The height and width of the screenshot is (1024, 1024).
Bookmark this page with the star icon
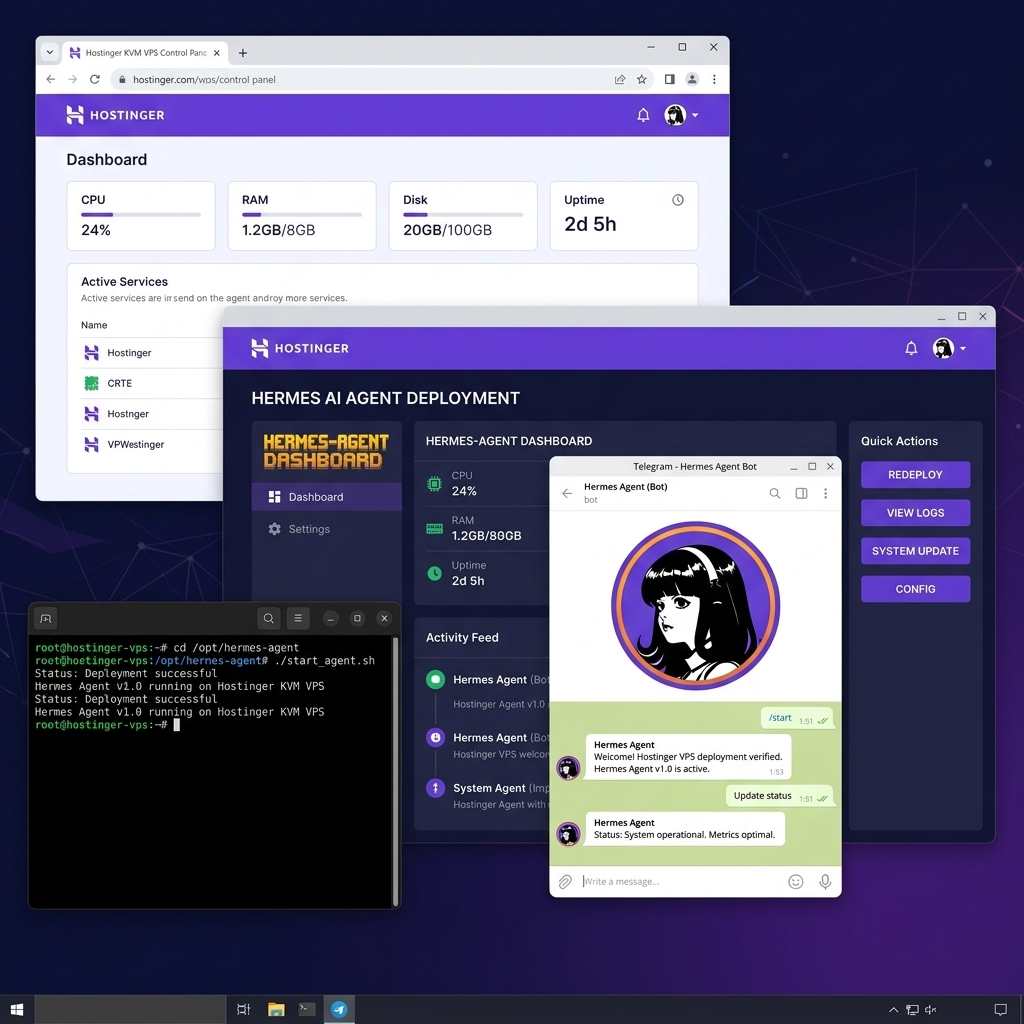(x=642, y=79)
